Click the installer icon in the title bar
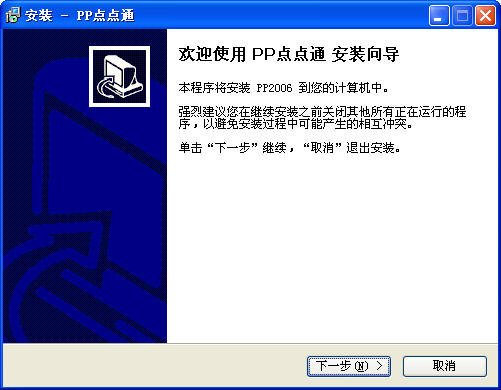Screen dimensions: 501x390 pos(13,15)
